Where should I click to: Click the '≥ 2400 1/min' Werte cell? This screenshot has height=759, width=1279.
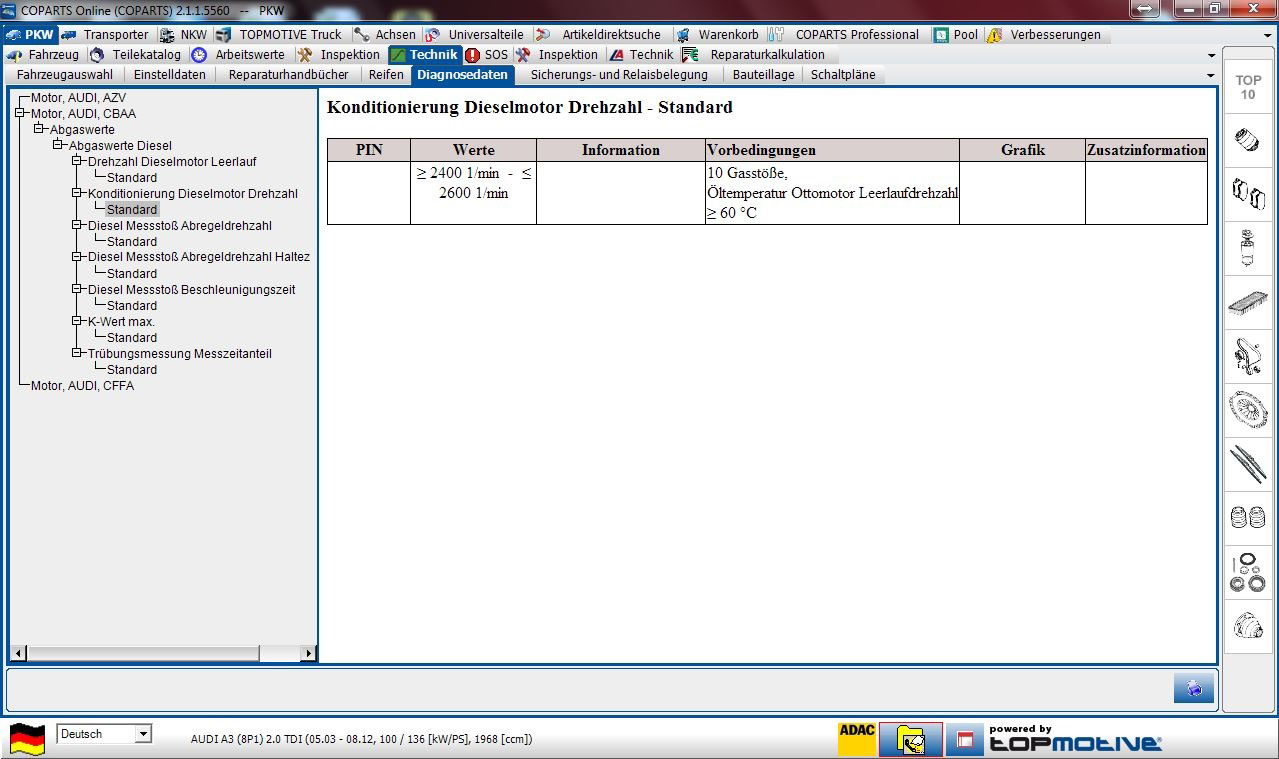tap(473, 193)
